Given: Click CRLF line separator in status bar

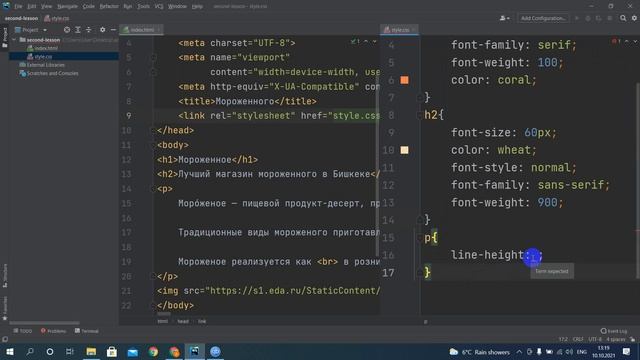Looking at the screenshot, I should tap(578, 340).
